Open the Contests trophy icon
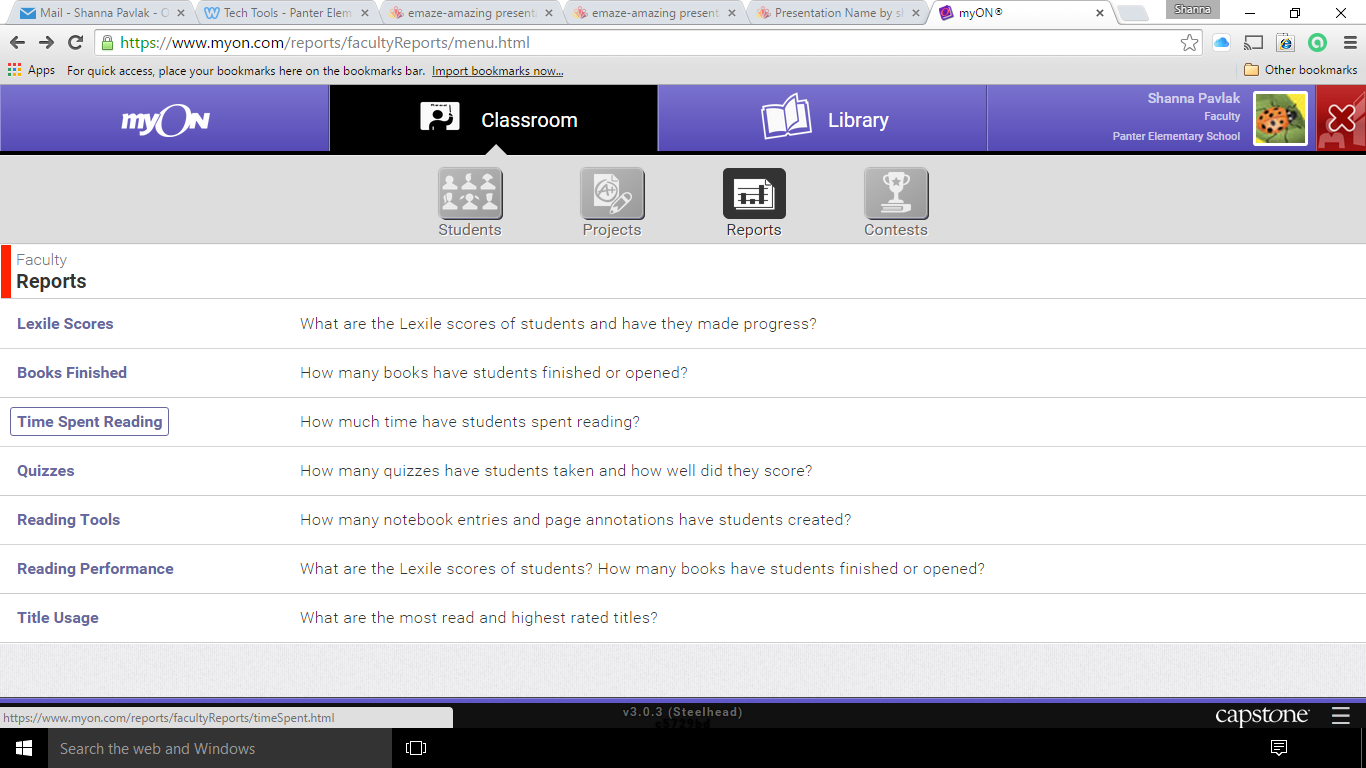This screenshot has width=1366, height=768. pyautogui.click(x=896, y=194)
